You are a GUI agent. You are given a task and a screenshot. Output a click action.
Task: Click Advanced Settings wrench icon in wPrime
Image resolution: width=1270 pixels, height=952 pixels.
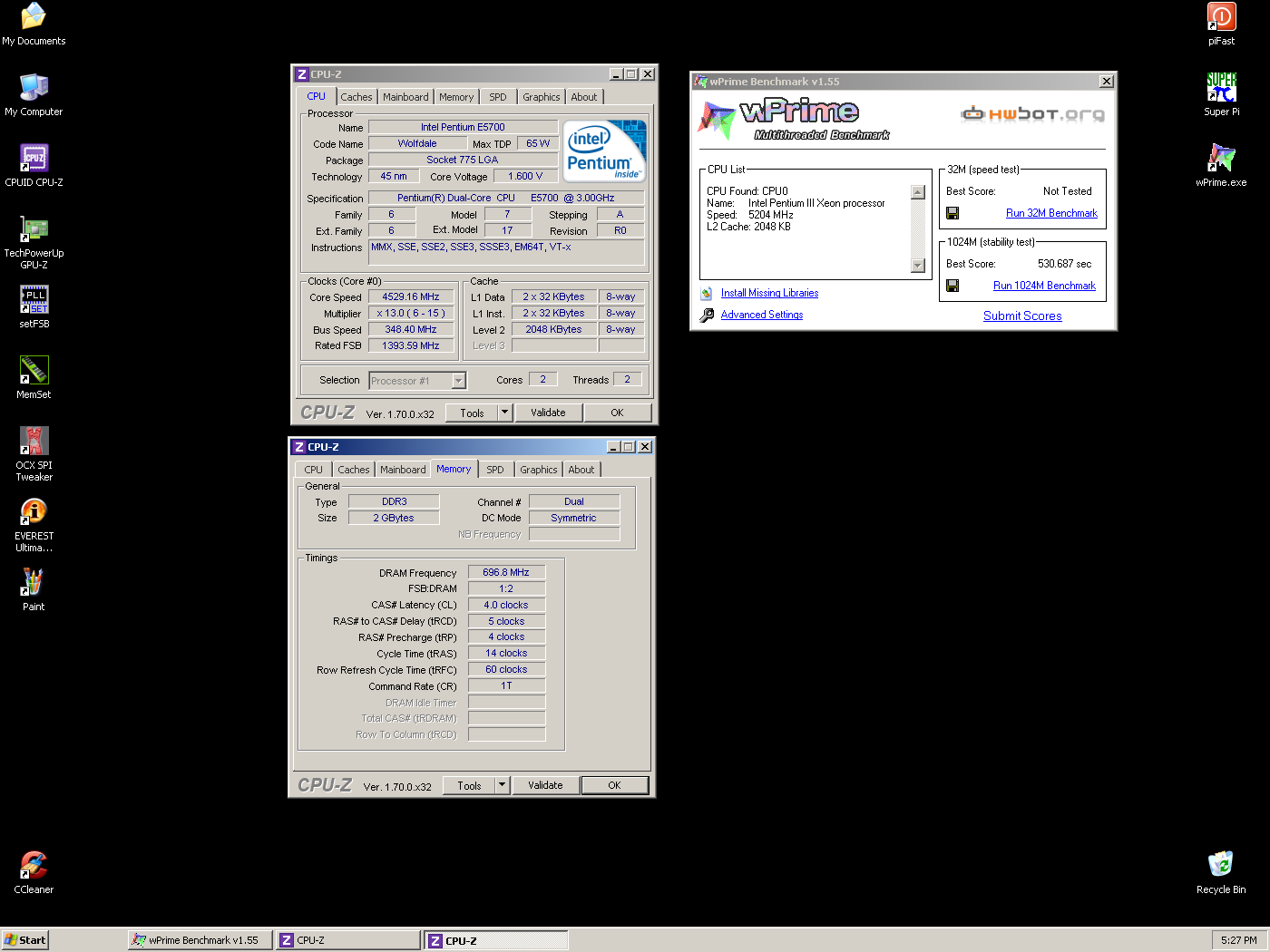tap(707, 315)
